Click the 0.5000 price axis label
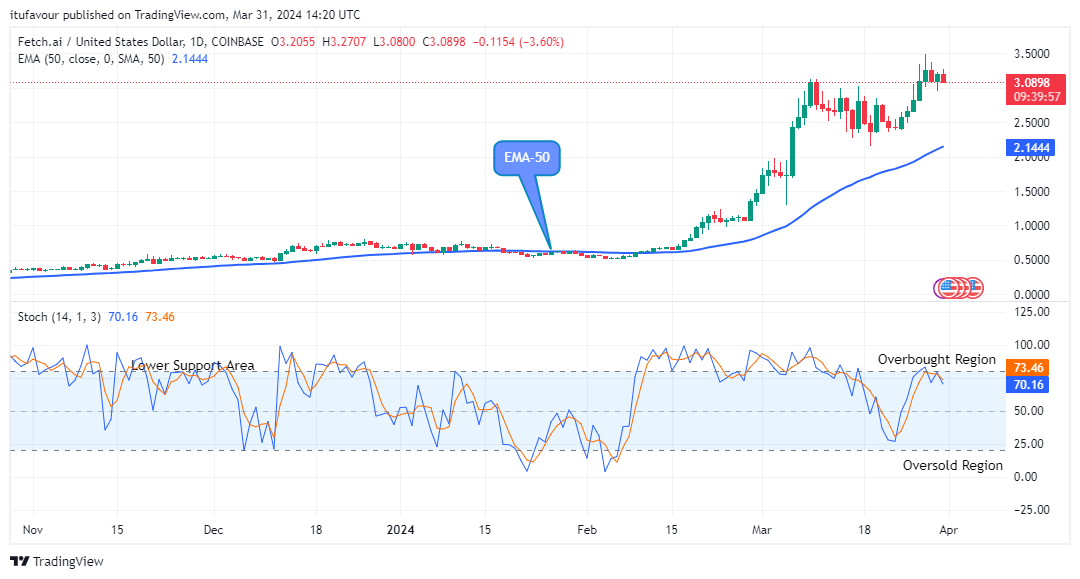1080x579 pixels. coord(1032,260)
